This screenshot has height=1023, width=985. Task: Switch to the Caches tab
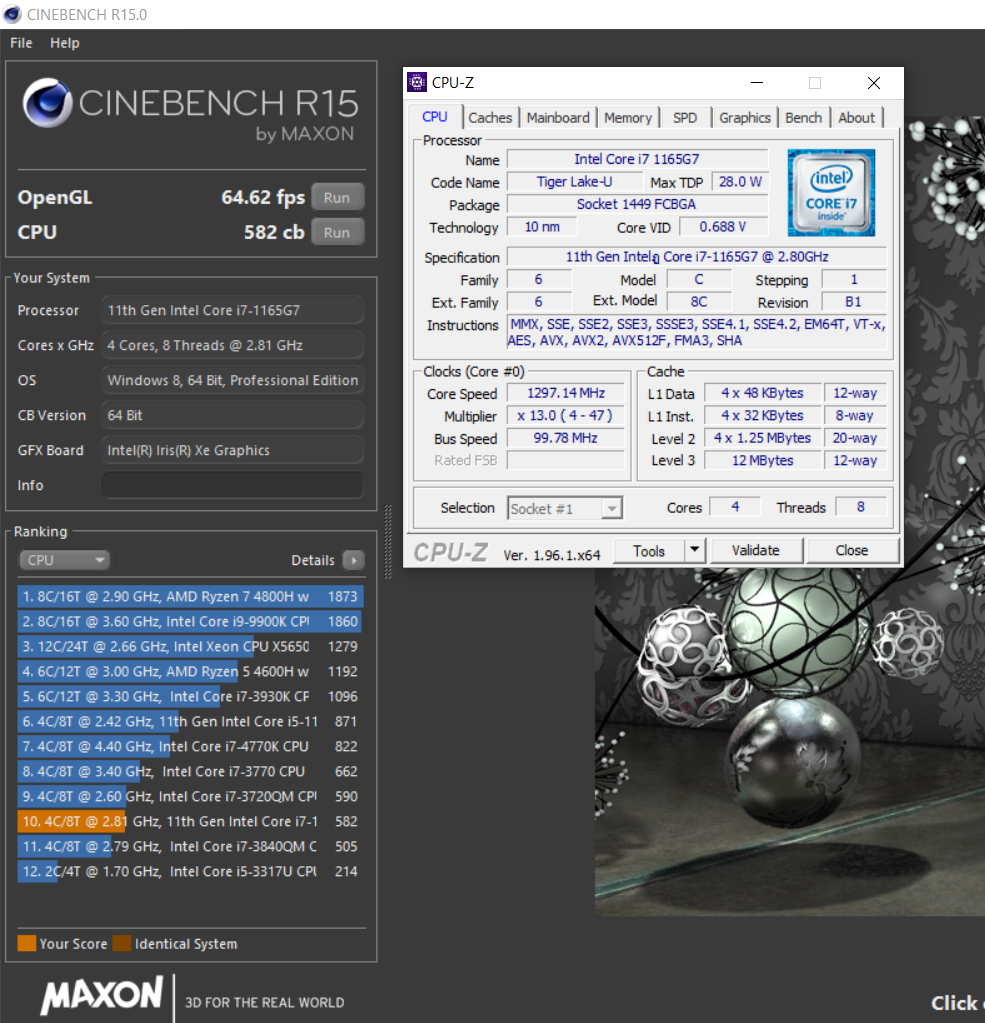(490, 117)
